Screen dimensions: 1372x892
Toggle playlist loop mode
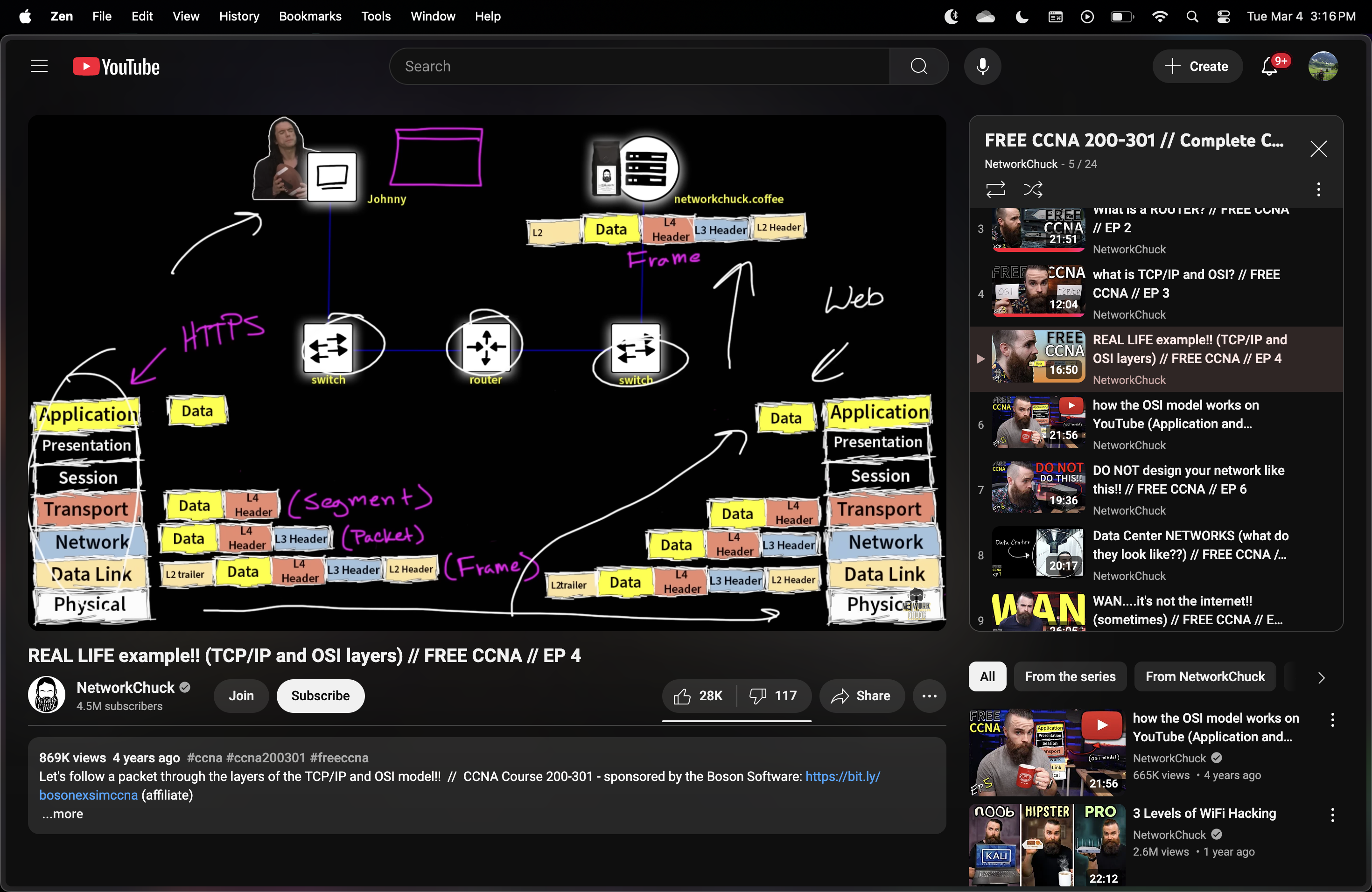(995, 189)
